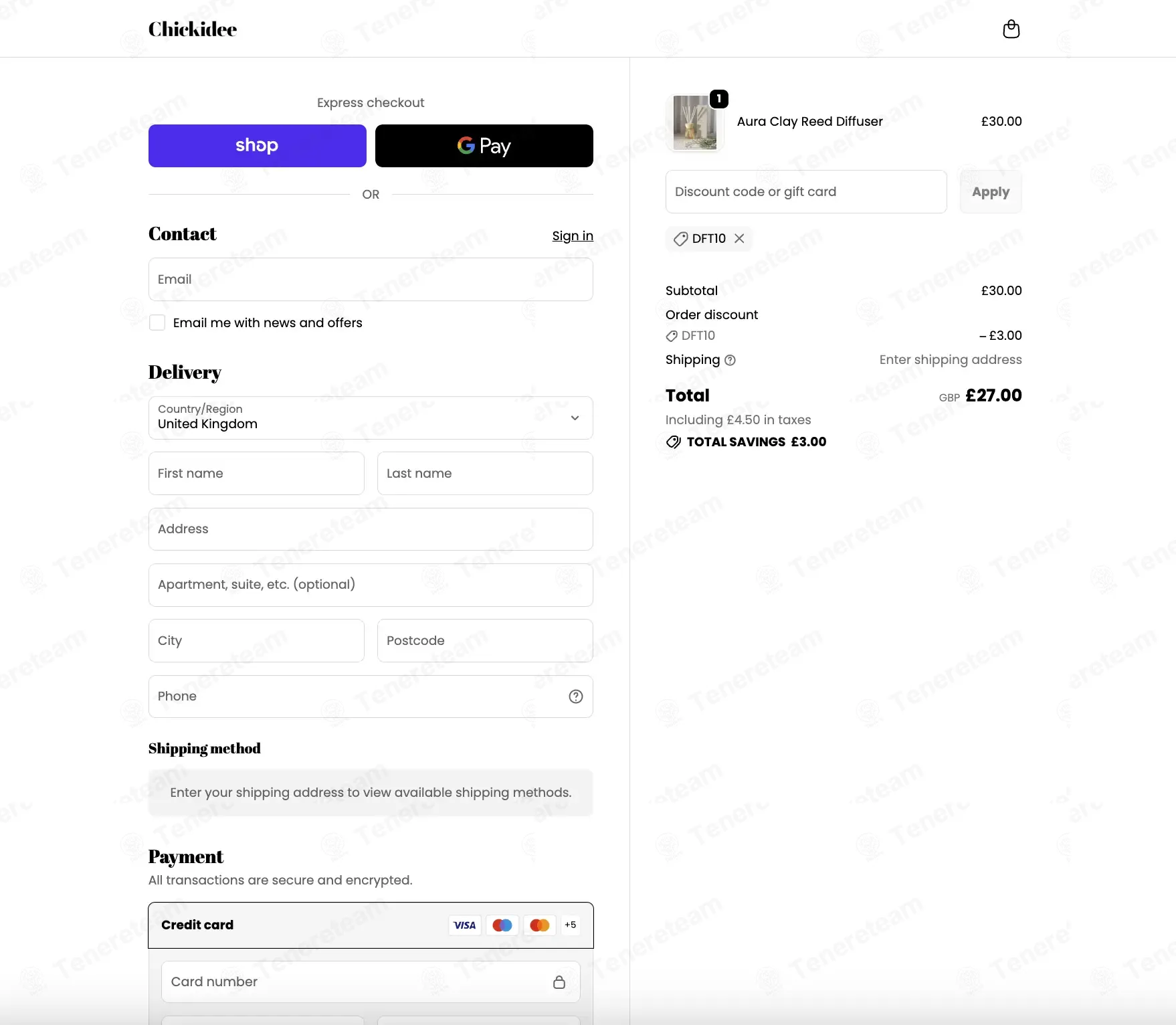The height and width of the screenshot is (1025, 1176).
Task: Click the Express checkout heading
Action: coord(371,103)
